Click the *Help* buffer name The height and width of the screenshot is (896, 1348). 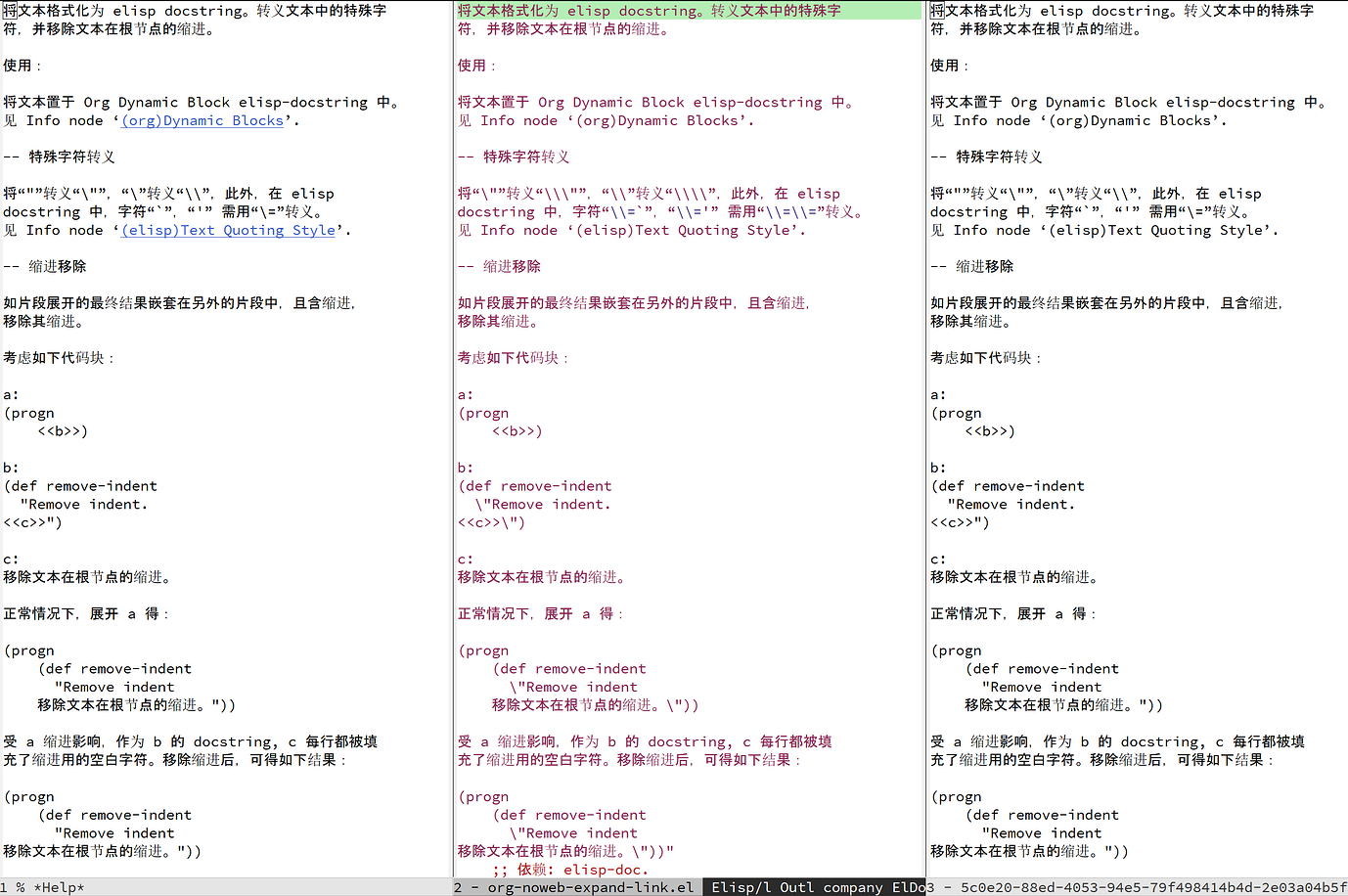pos(59,887)
